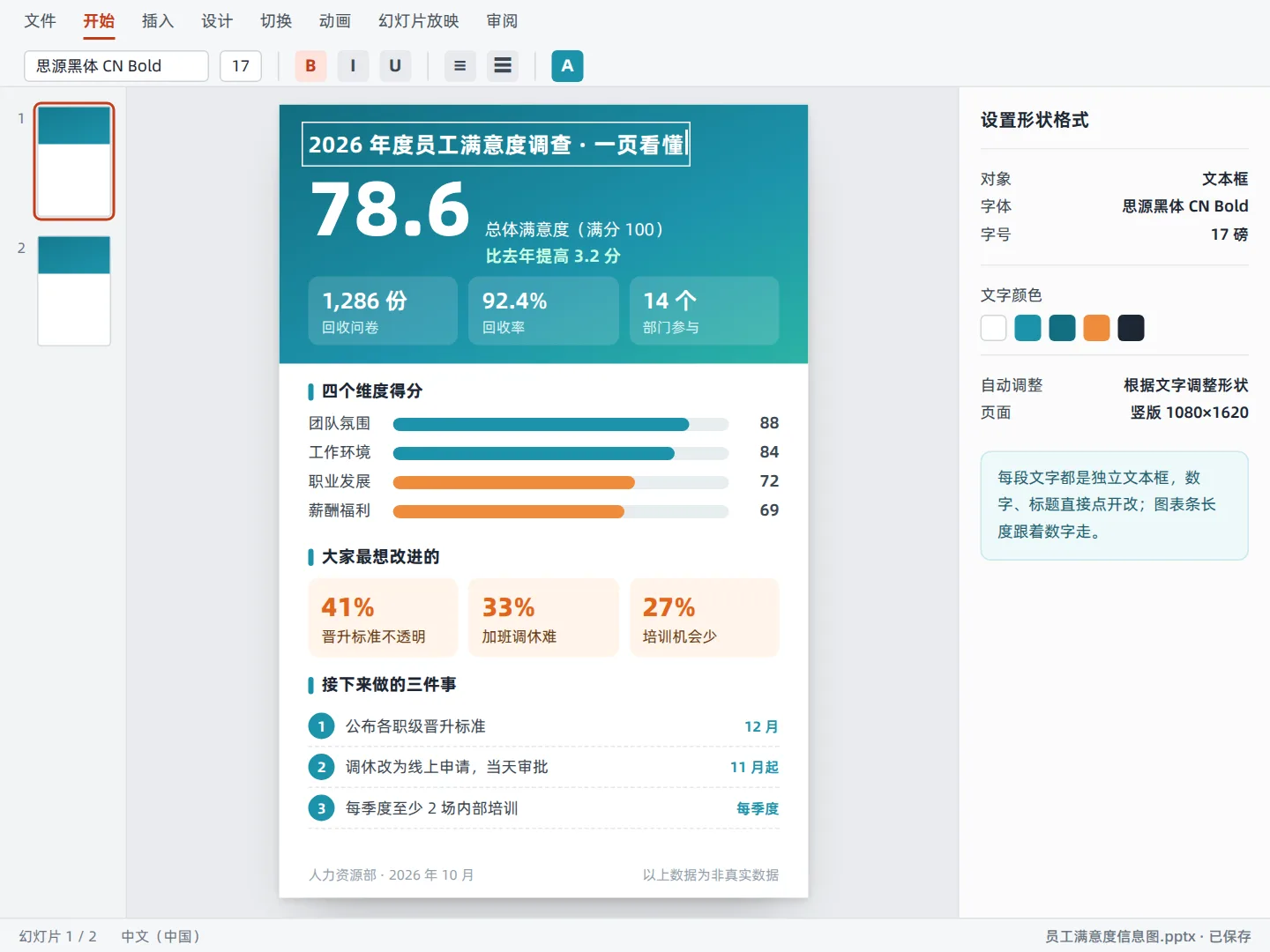
Task: Select the text 比去年提高 3.2 分
Action: [553, 257]
